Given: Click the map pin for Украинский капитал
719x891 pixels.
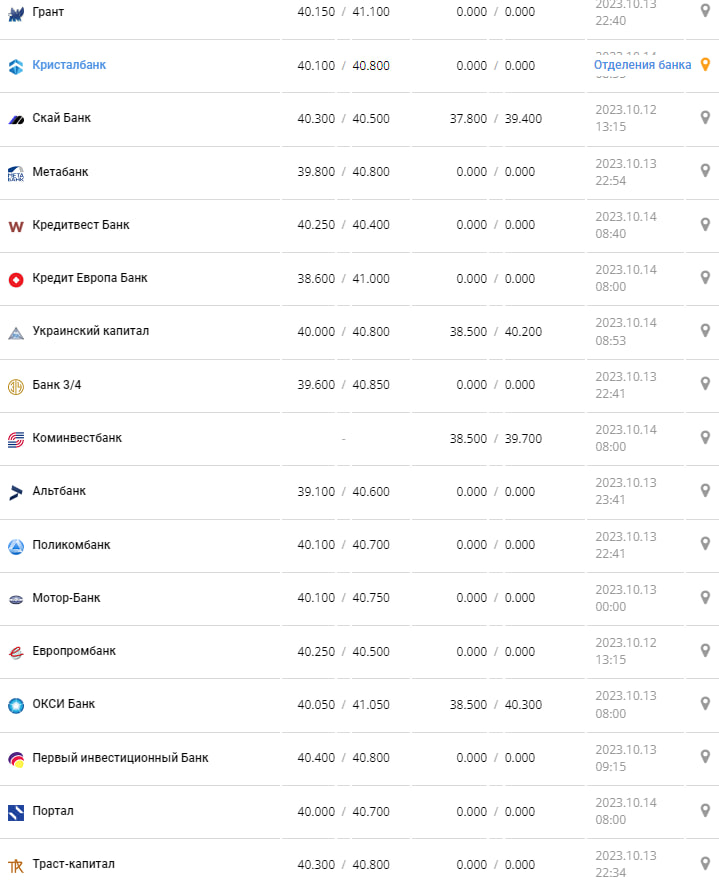Looking at the screenshot, I should [705, 331].
